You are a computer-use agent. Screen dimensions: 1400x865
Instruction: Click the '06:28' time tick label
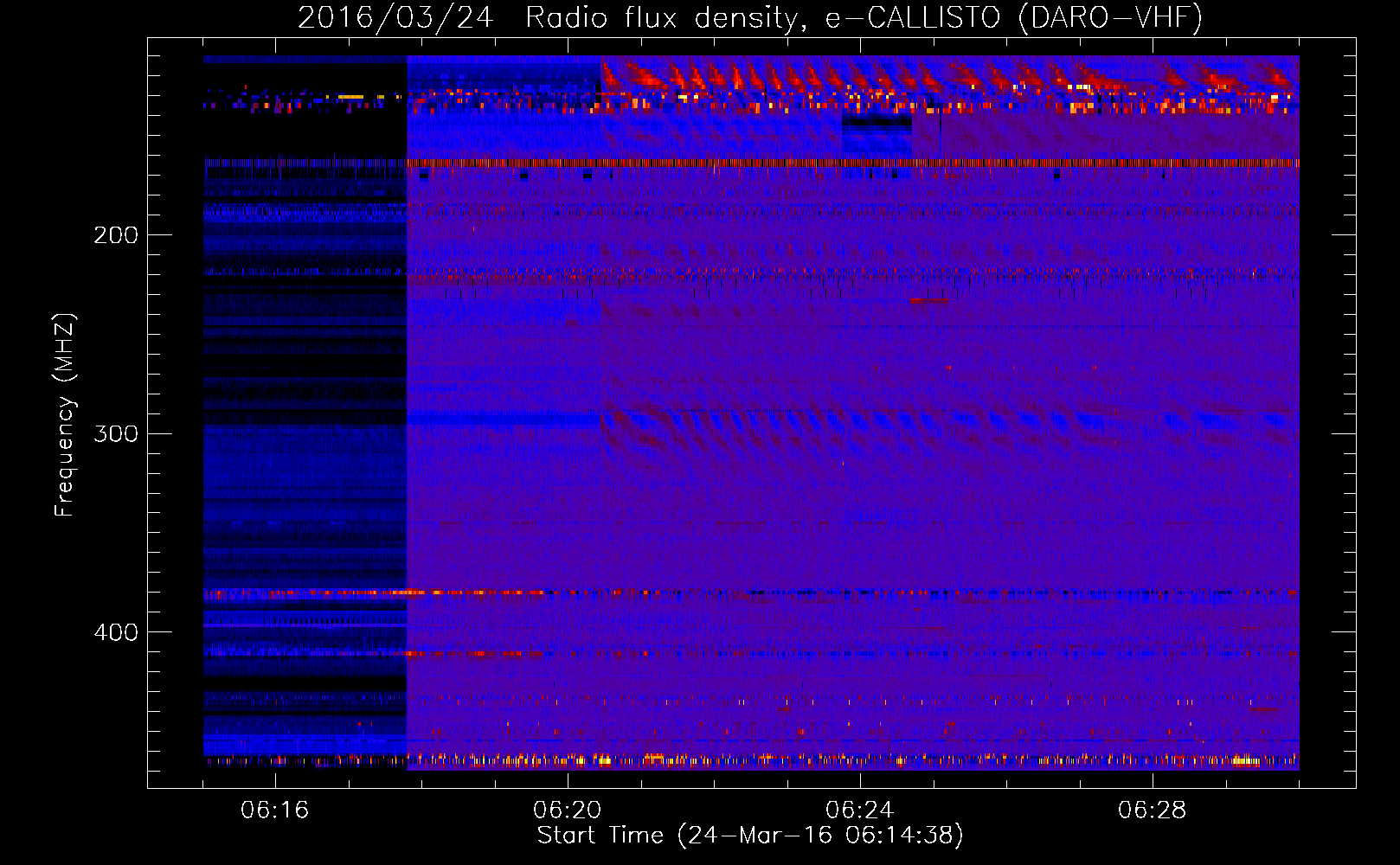[1152, 811]
